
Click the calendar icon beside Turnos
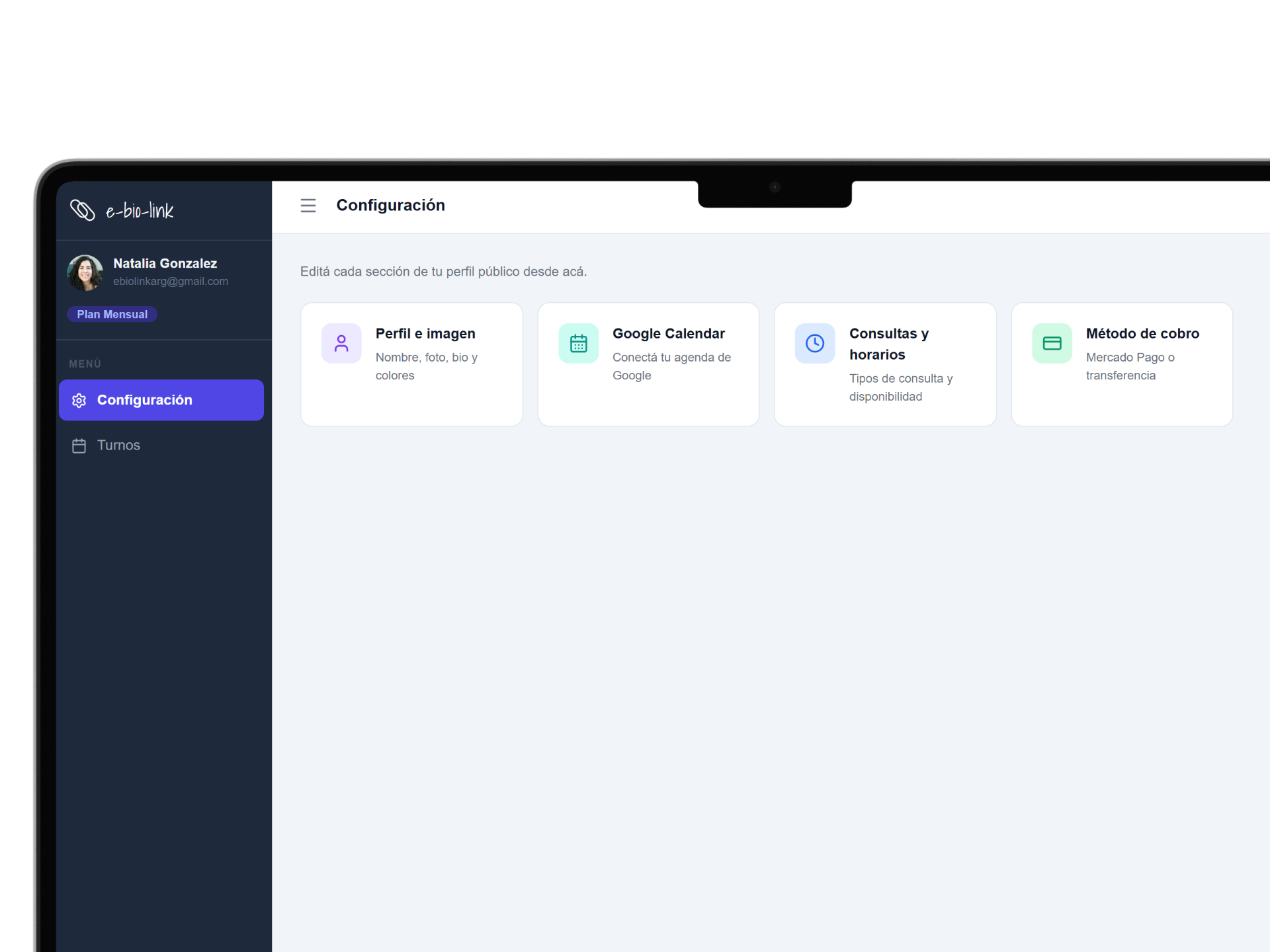tap(79, 446)
